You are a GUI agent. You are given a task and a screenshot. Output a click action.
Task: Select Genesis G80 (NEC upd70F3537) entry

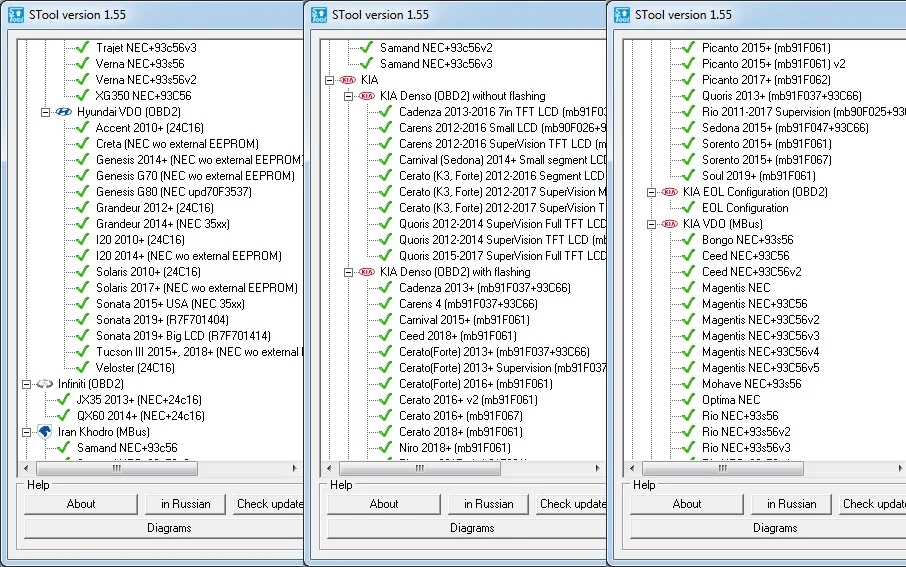pyautogui.click(x=173, y=191)
